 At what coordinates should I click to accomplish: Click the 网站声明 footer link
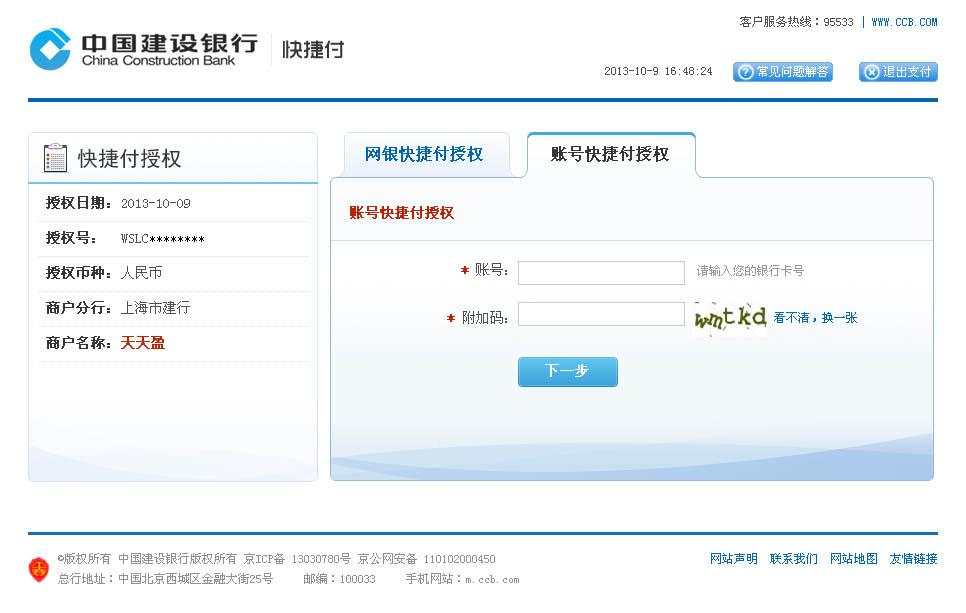pyautogui.click(x=734, y=559)
